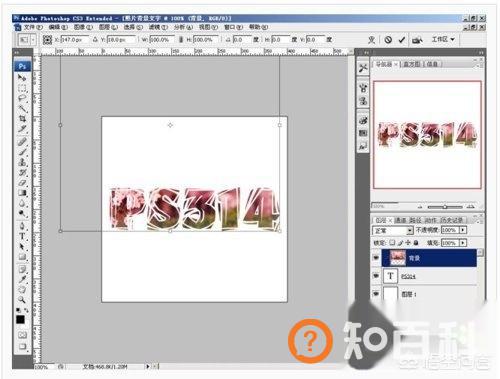Select the Shape tool
This screenshot has height=379, width=500.
click(x=22, y=257)
